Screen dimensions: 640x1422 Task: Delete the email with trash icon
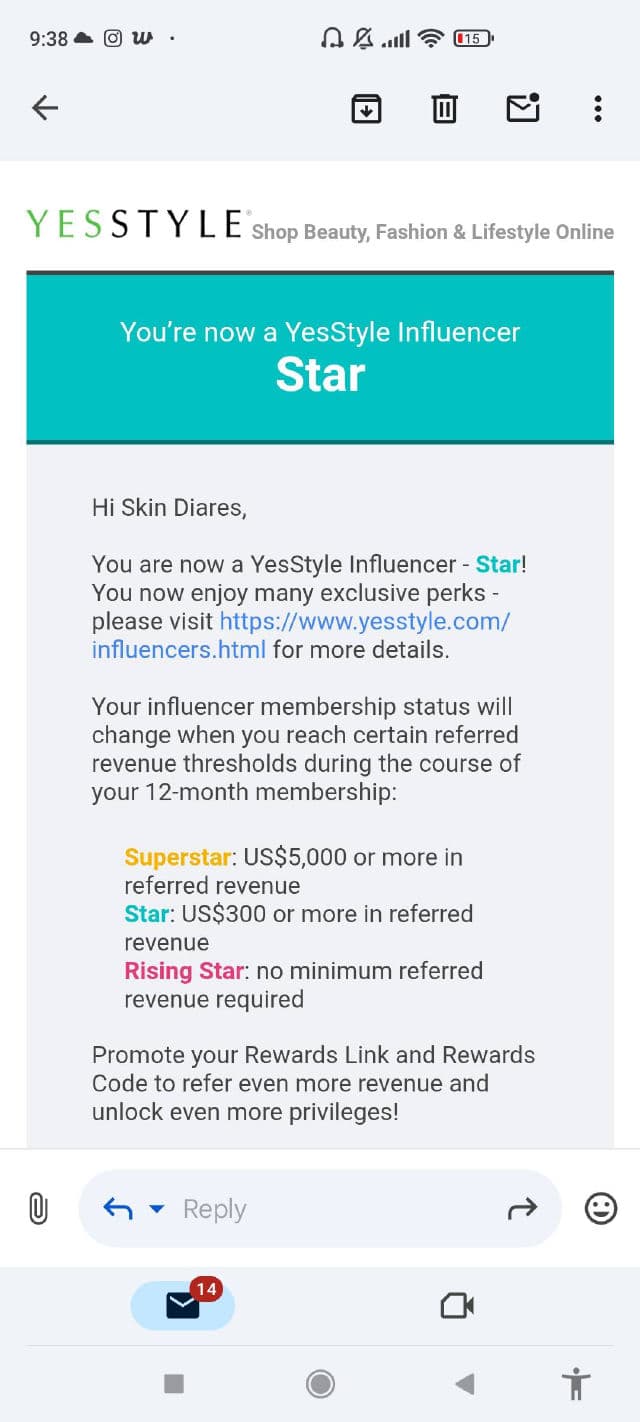(444, 108)
